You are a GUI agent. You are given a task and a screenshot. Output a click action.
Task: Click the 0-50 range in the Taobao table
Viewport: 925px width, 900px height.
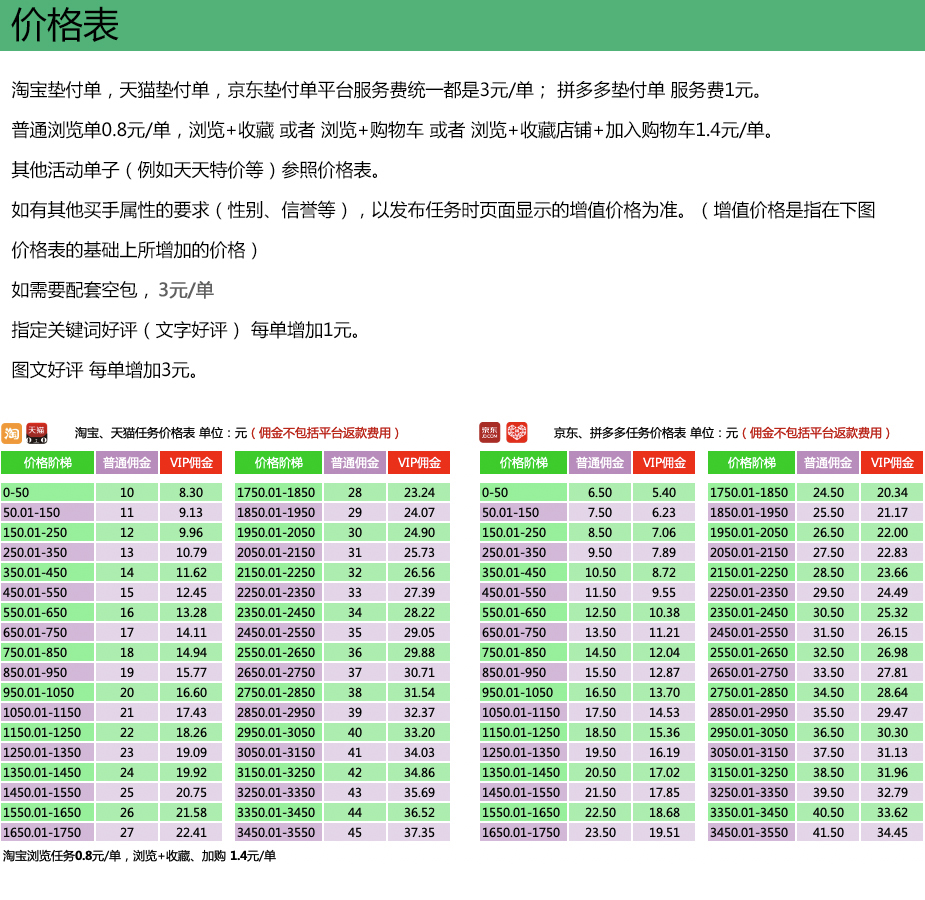(x=48, y=492)
